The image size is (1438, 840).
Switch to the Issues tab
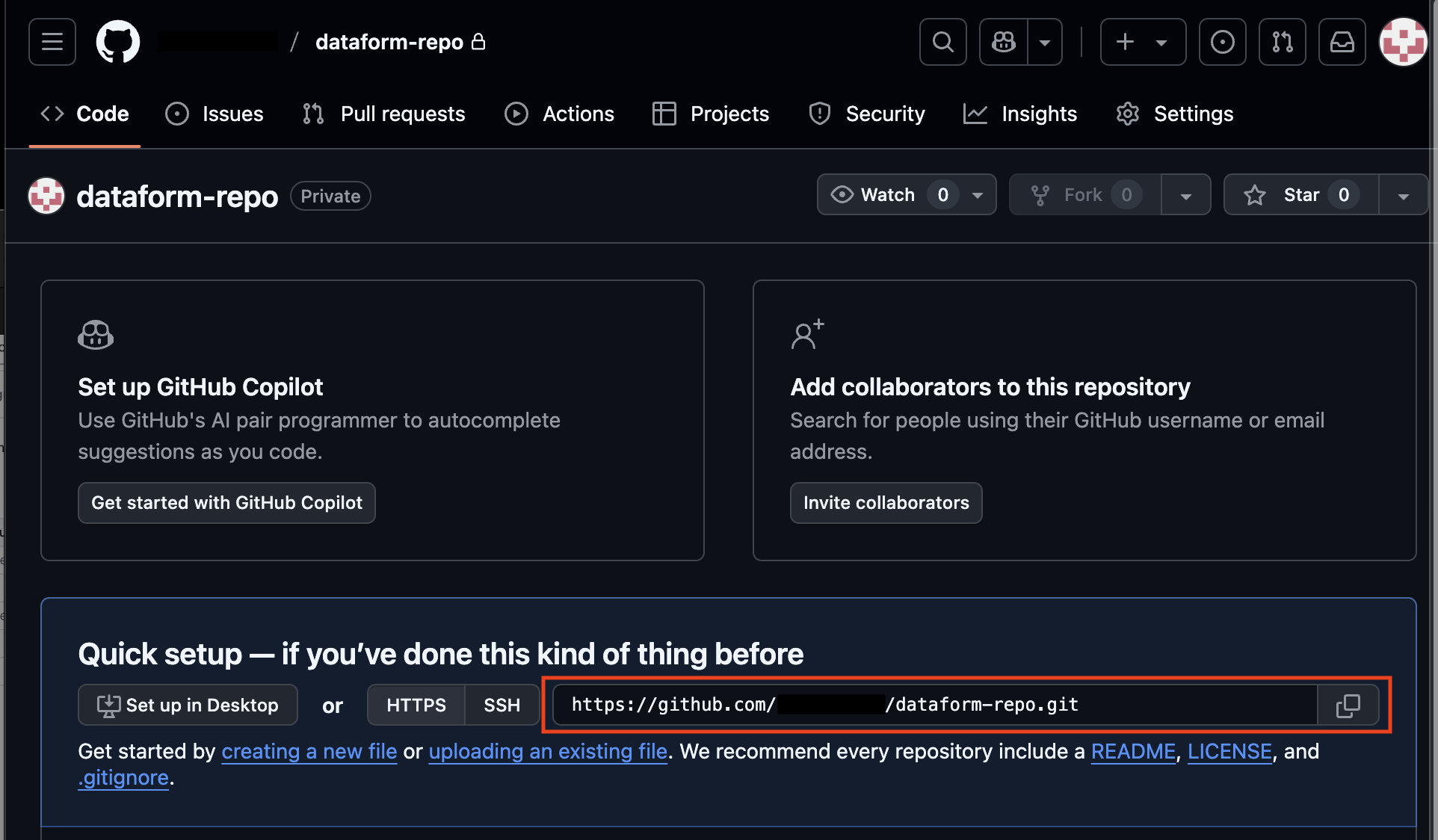(x=215, y=114)
